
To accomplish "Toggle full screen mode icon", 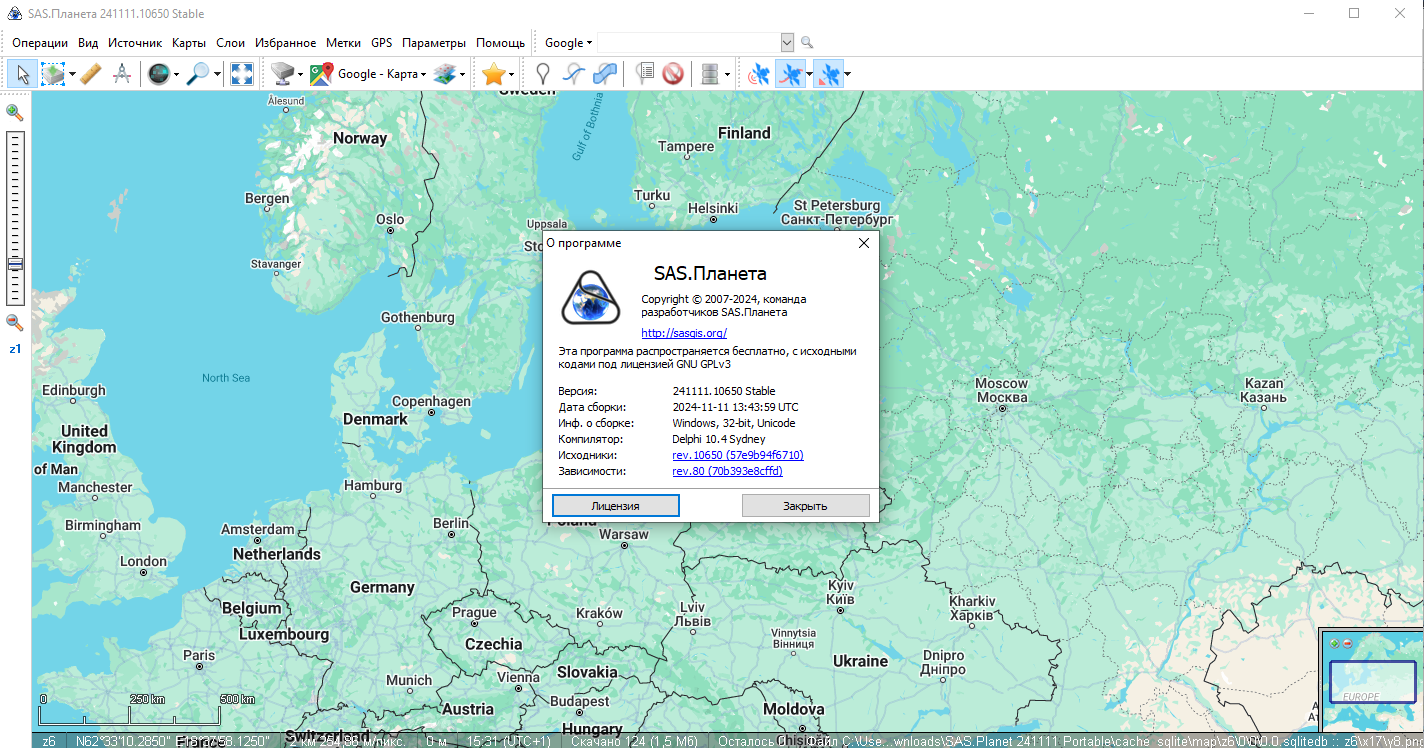I will pos(241,73).
